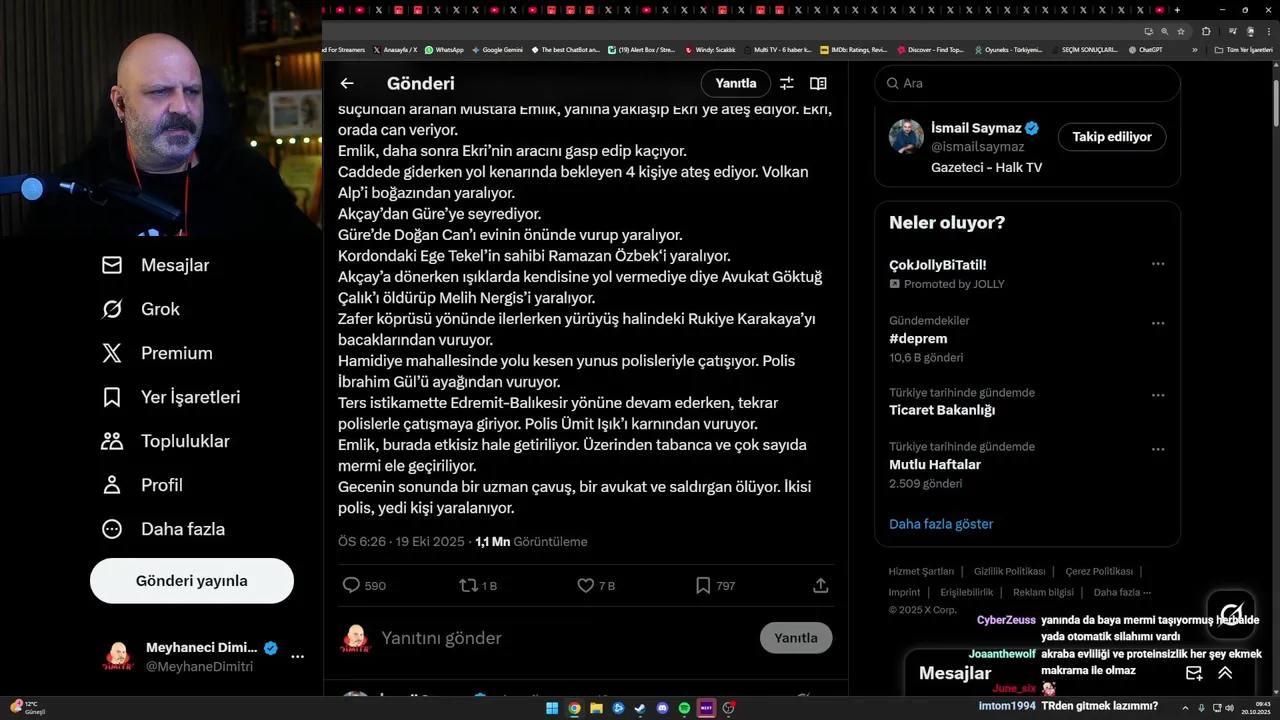Open Steam from the taskbar

coord(640,708)
